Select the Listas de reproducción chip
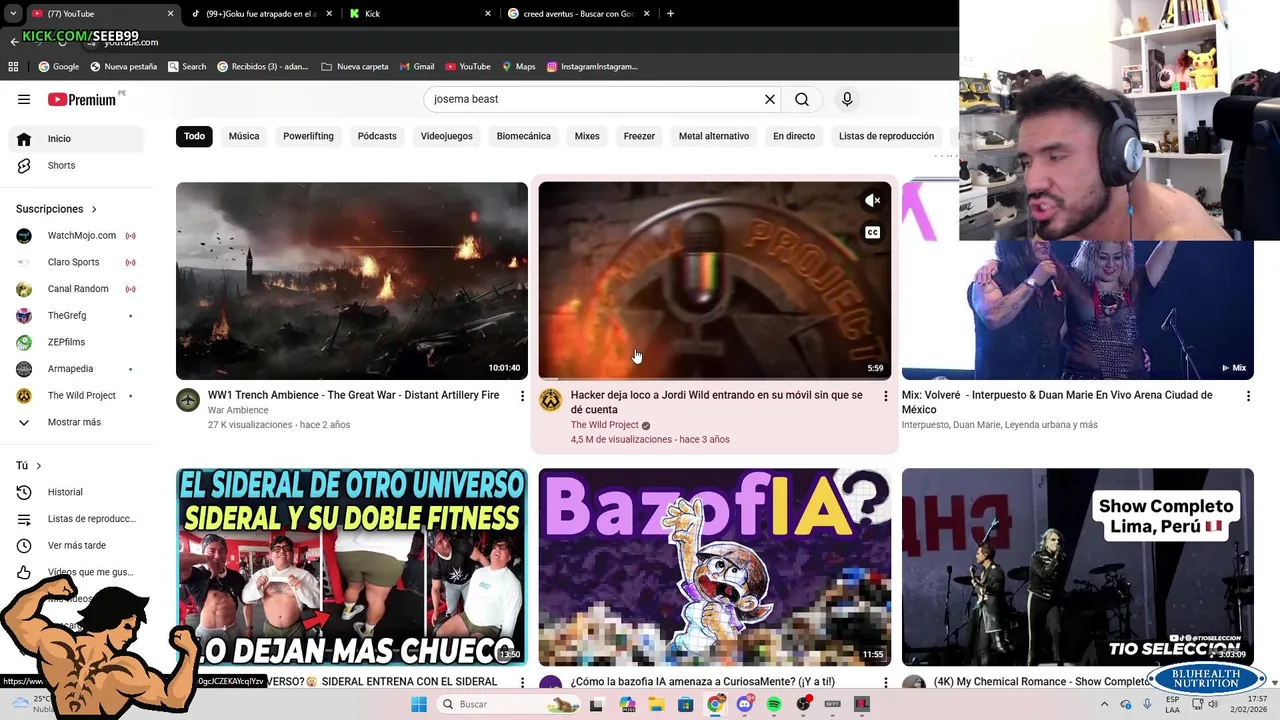1280x720 pixels. coord(886,136)
